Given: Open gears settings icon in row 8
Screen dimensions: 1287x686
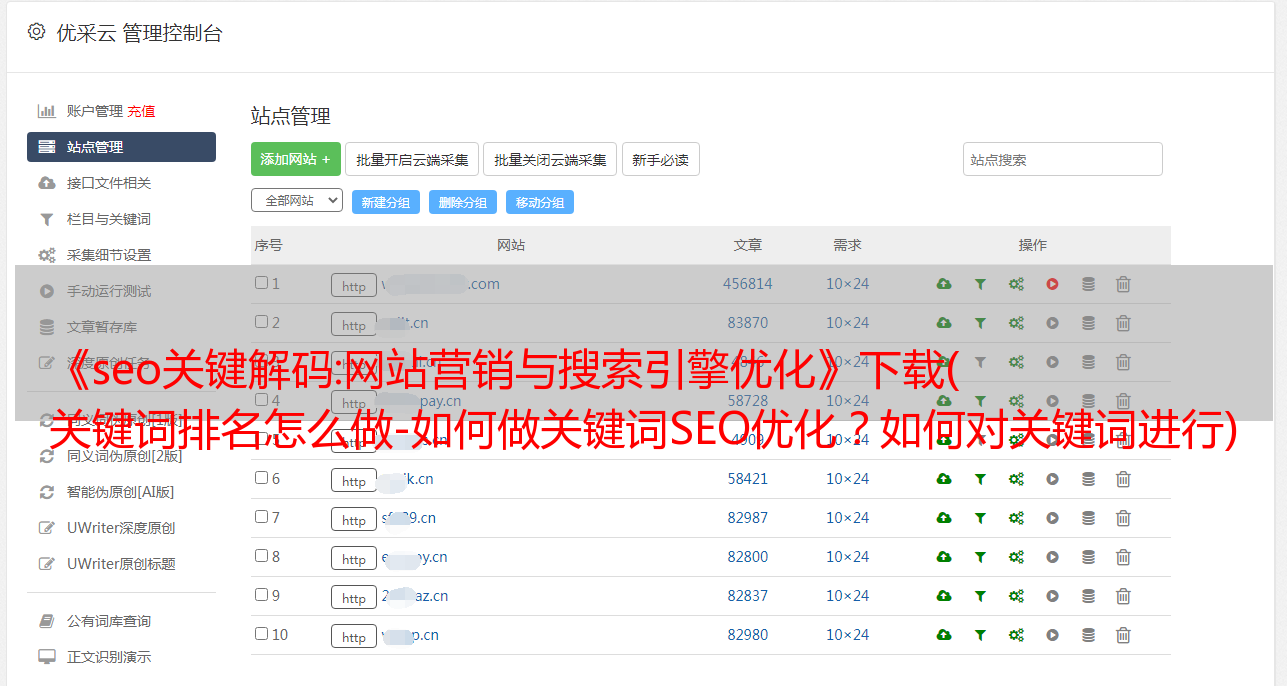Looking at the screenshot, I should click(x=1016, y=557).
